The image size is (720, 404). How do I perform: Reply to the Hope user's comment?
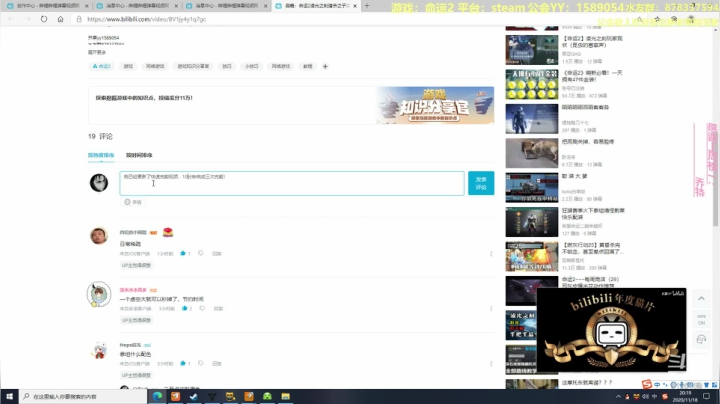pos(217,364)
